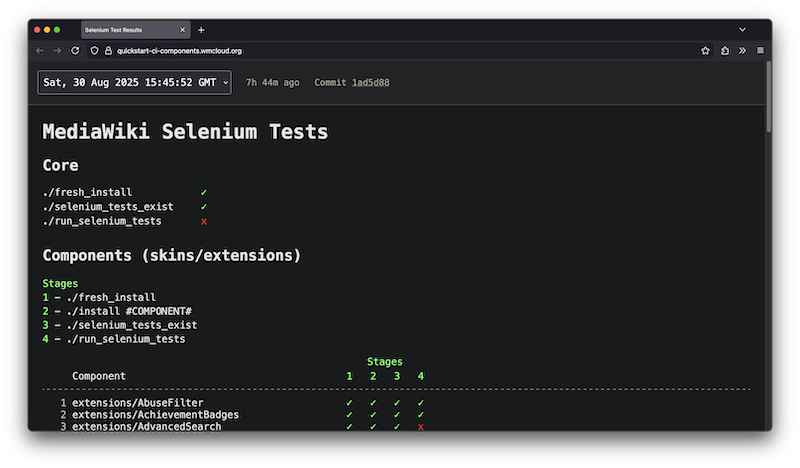Click the stage legend line 2 – ./install #COMPONENT#
This screenshot has width=800, height=468.
[117, 311]
